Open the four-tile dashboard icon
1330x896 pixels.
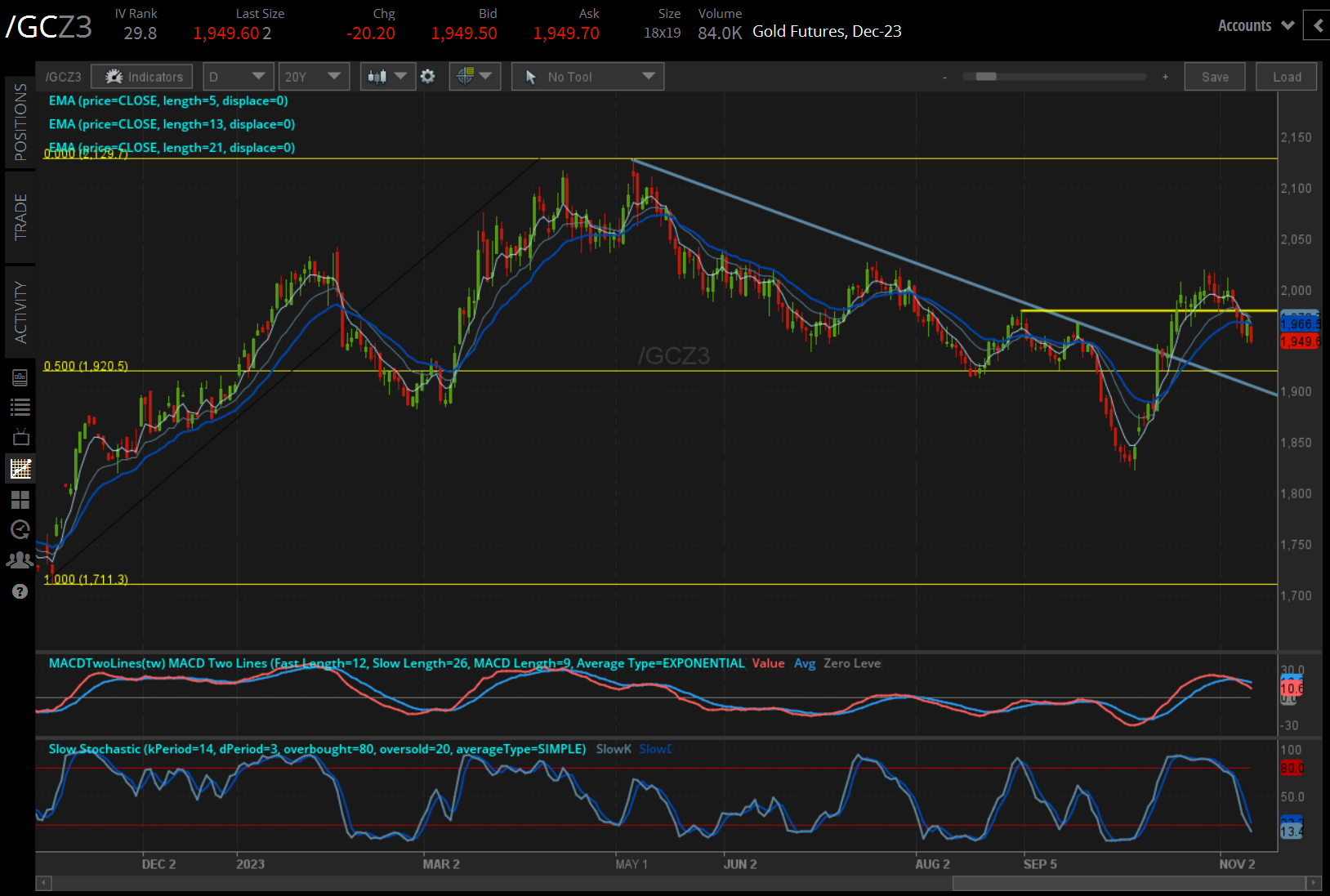tap(20, 499)
